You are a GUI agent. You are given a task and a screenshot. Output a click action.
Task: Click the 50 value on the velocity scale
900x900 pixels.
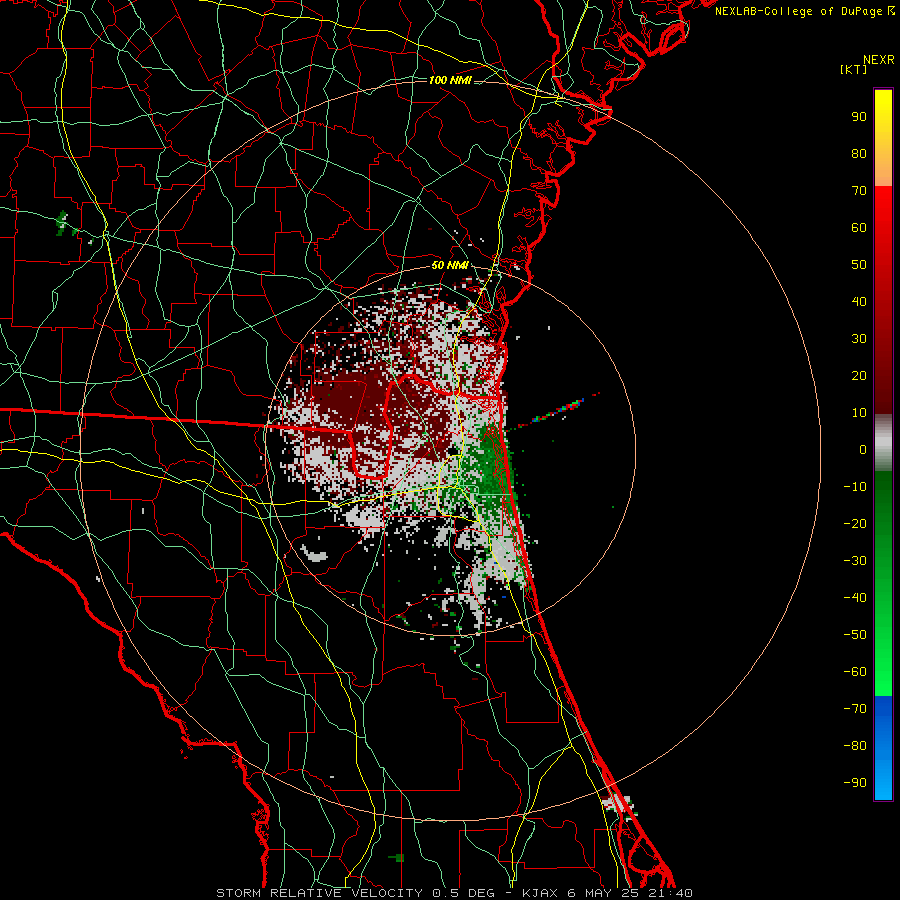coord(859,265)
